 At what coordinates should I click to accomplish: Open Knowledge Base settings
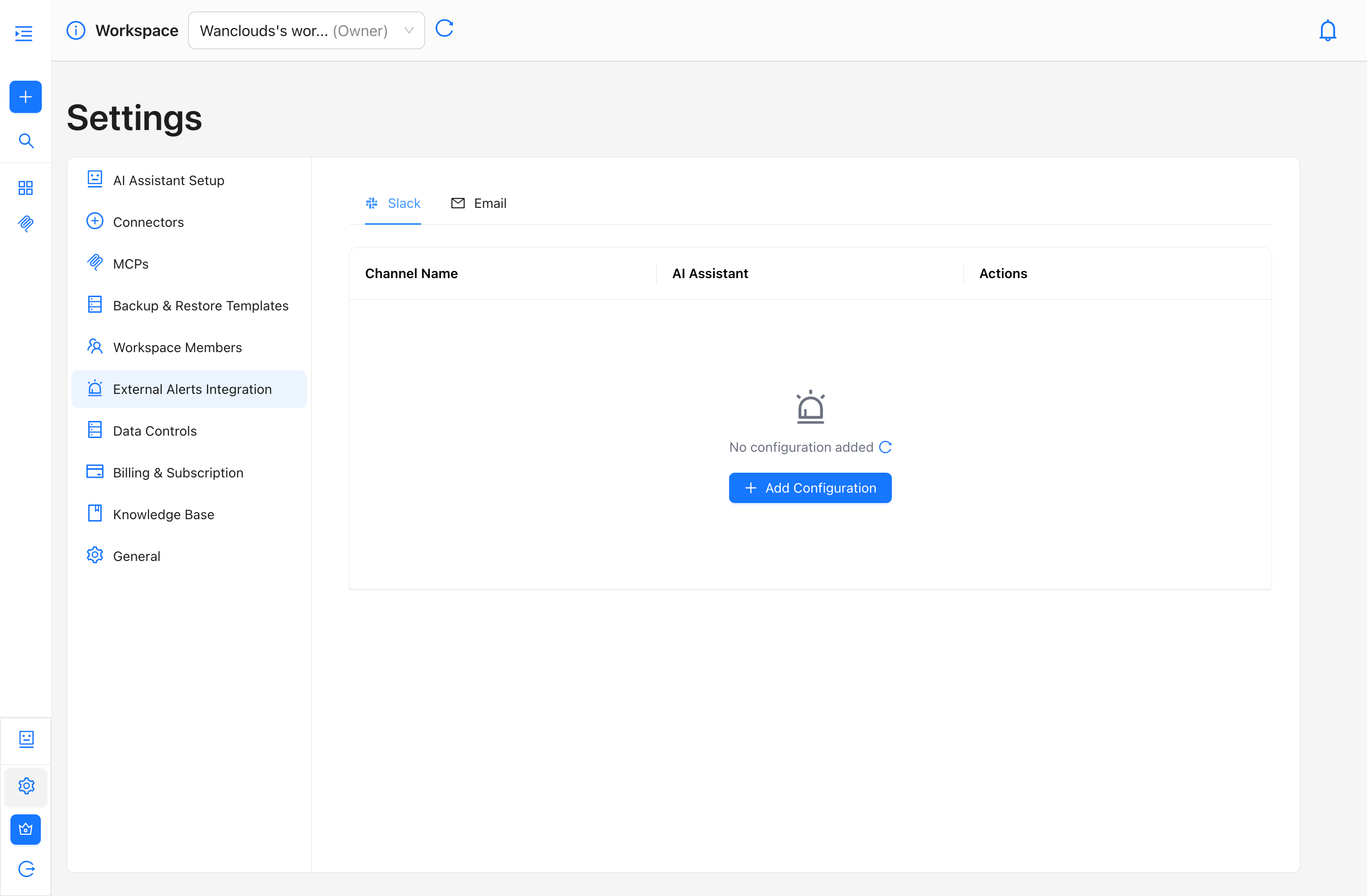[163, 514]
